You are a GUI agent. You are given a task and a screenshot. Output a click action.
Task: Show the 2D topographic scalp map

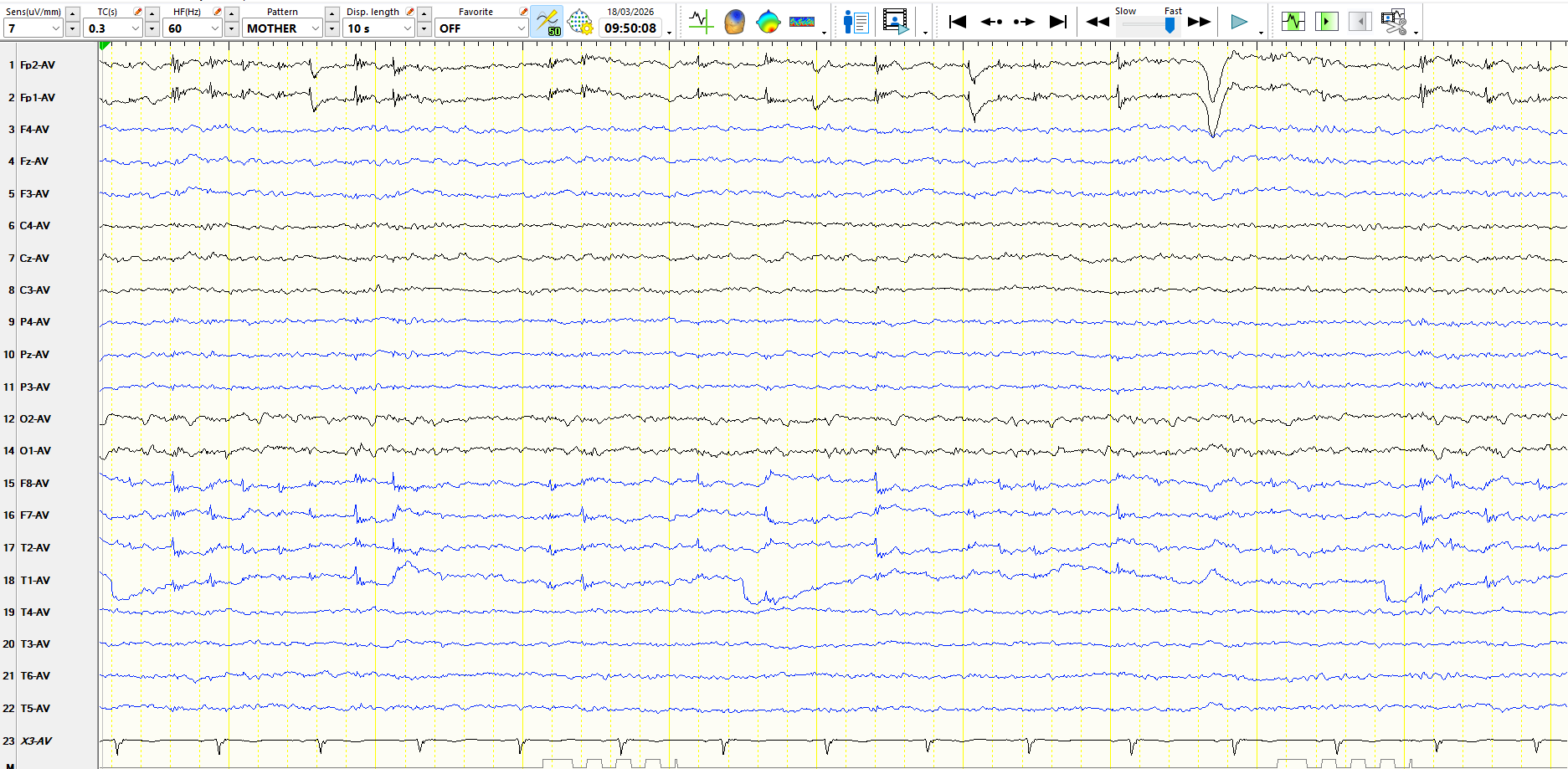pyautogui.click(x=768, y=22)
